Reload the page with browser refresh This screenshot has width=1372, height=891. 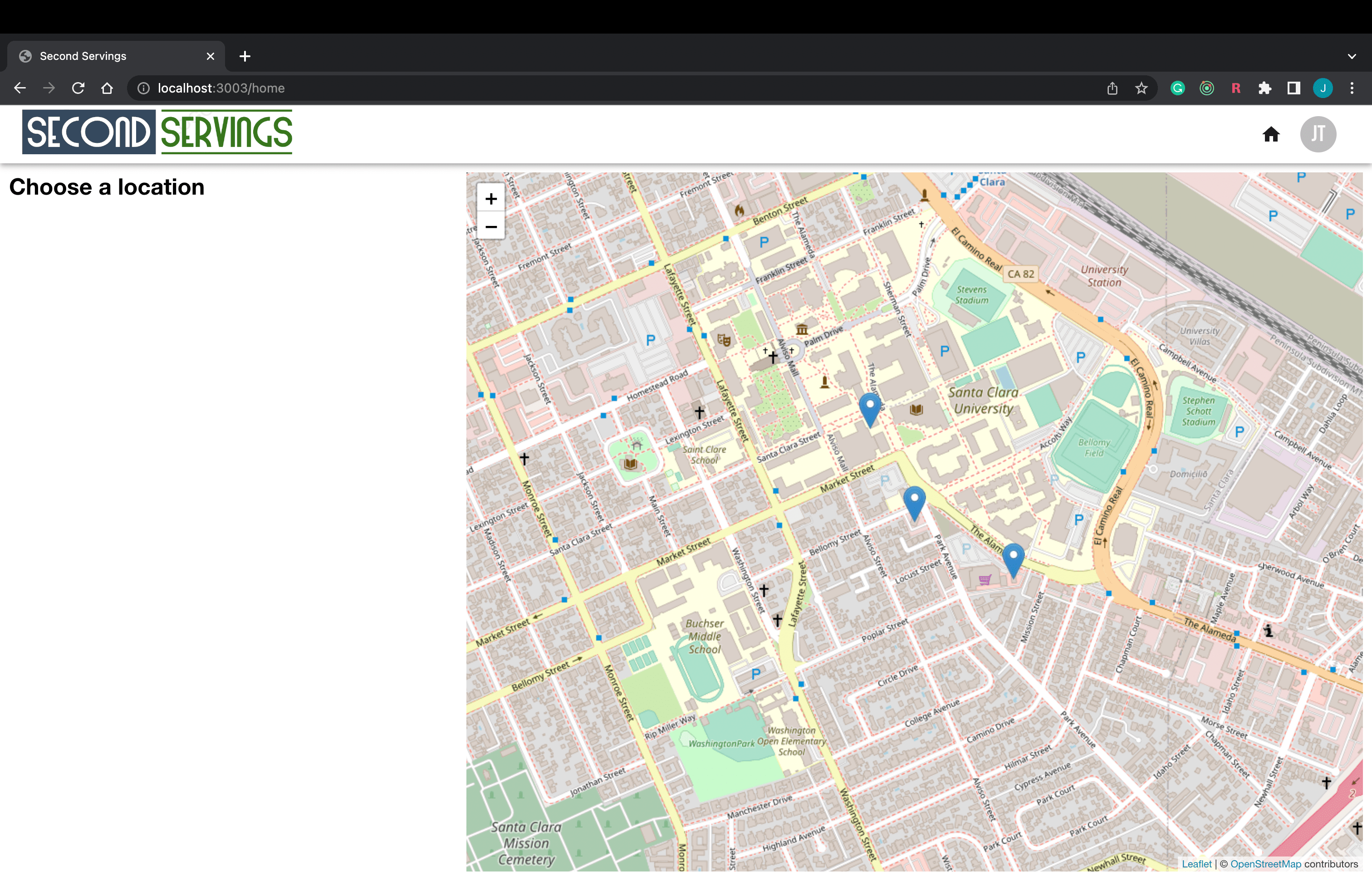tap(78, 88)
